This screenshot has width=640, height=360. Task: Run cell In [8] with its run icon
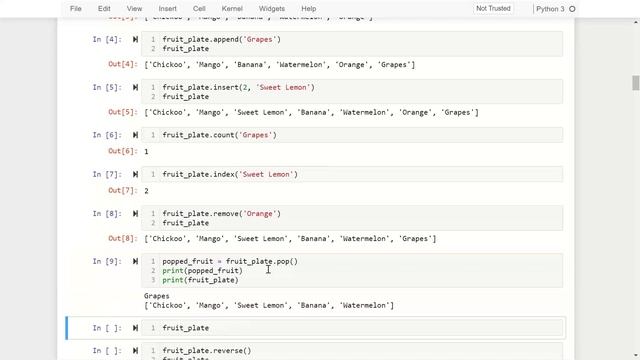tap(135, 214)
